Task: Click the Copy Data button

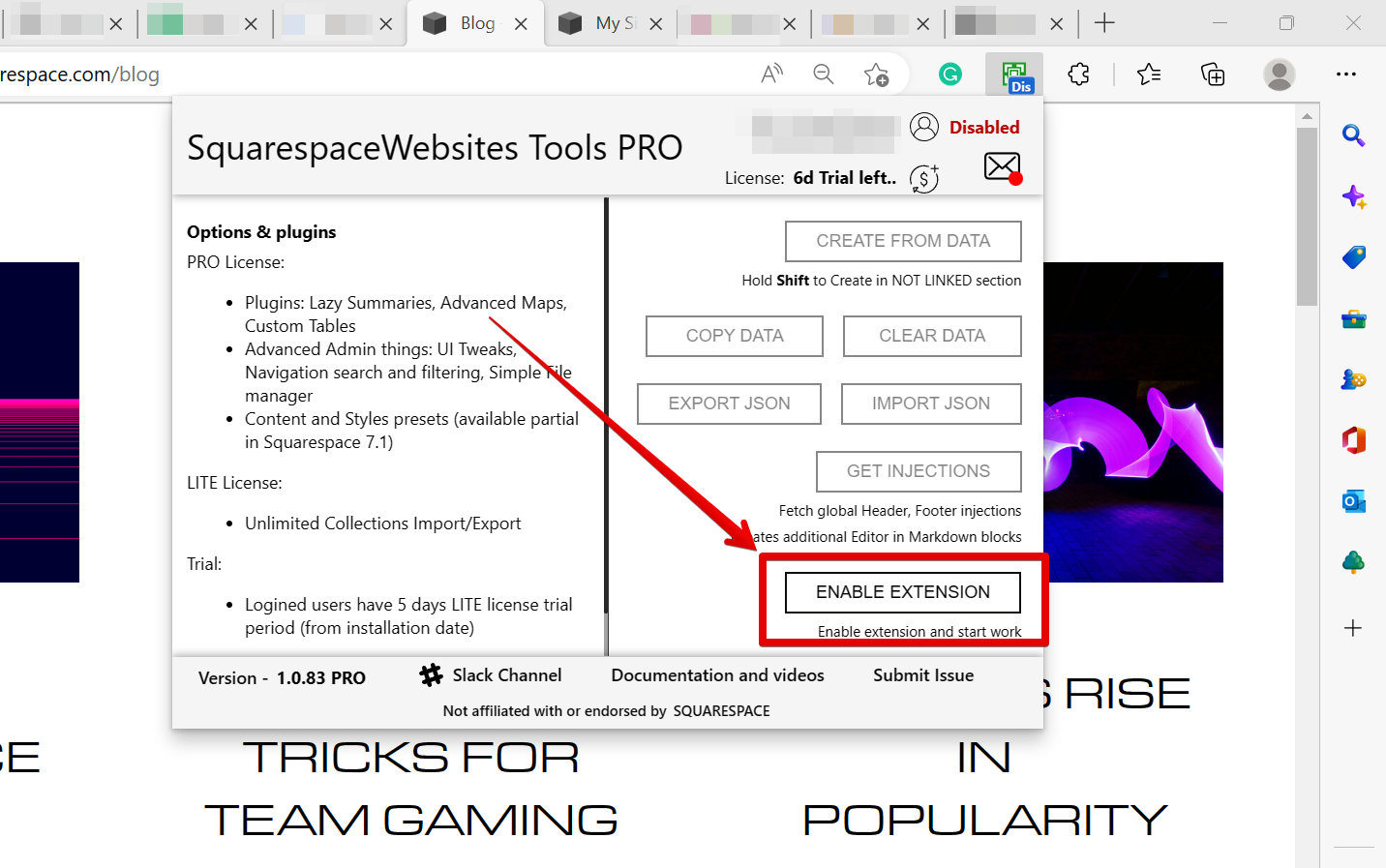Action: click(x=735, y=336)
